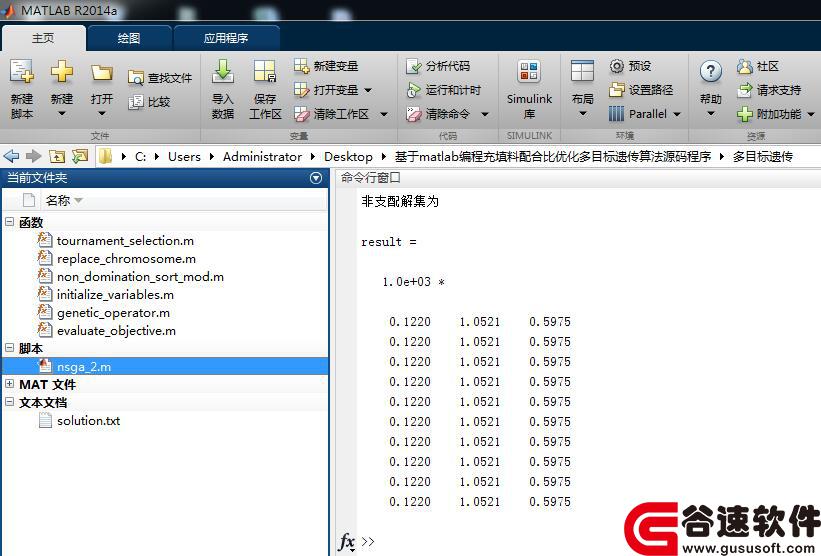Open the Add-Ons (附加功能) dropdown arrow
The height and width of the screenshot is (556, 821).
tap(811, 114)
